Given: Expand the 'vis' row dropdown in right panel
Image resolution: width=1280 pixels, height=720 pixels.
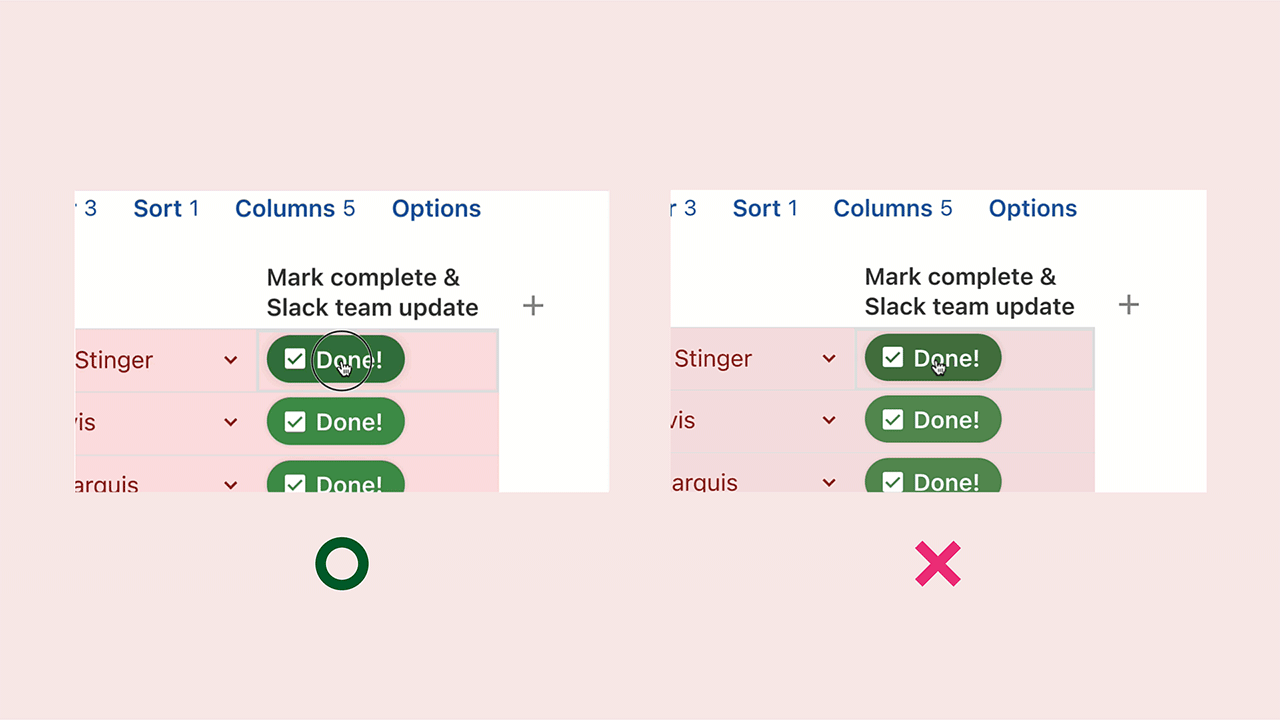Looking at the screenshot, I should (829, 420).
